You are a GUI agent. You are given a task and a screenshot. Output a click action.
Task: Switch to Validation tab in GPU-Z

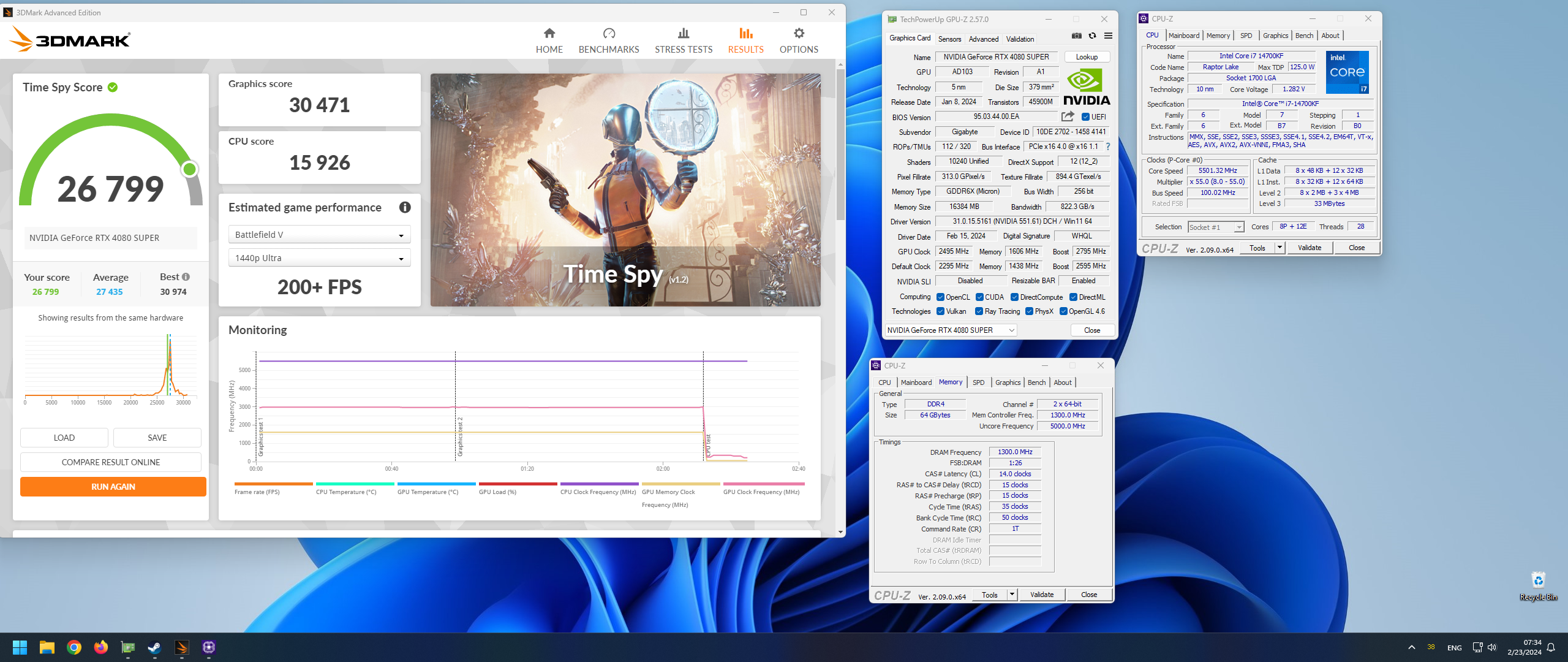[1020, 39]
